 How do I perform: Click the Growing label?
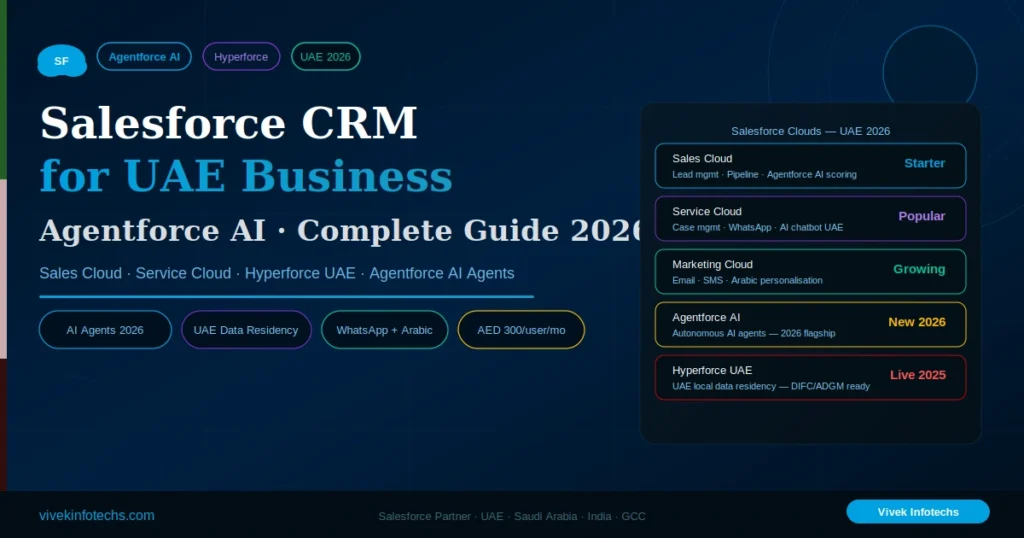[x=919, y=269]
